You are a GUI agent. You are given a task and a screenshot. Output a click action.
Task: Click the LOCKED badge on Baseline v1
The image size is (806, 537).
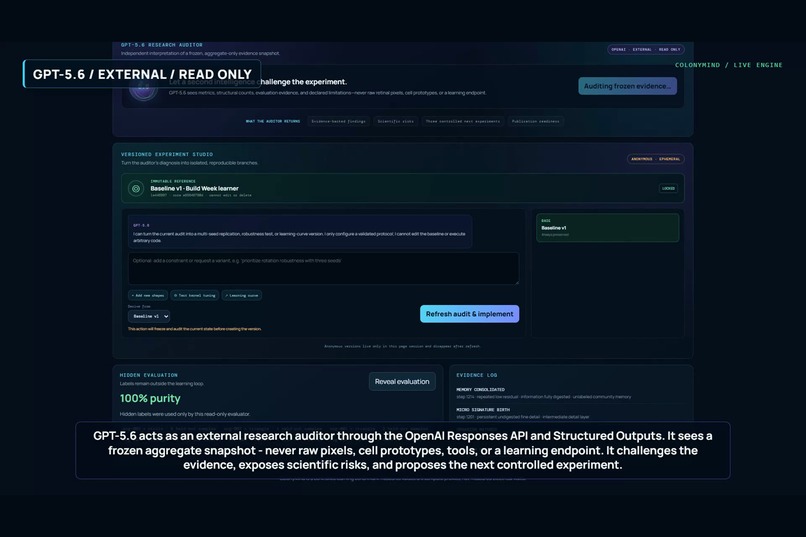click(x=668, y=189)
